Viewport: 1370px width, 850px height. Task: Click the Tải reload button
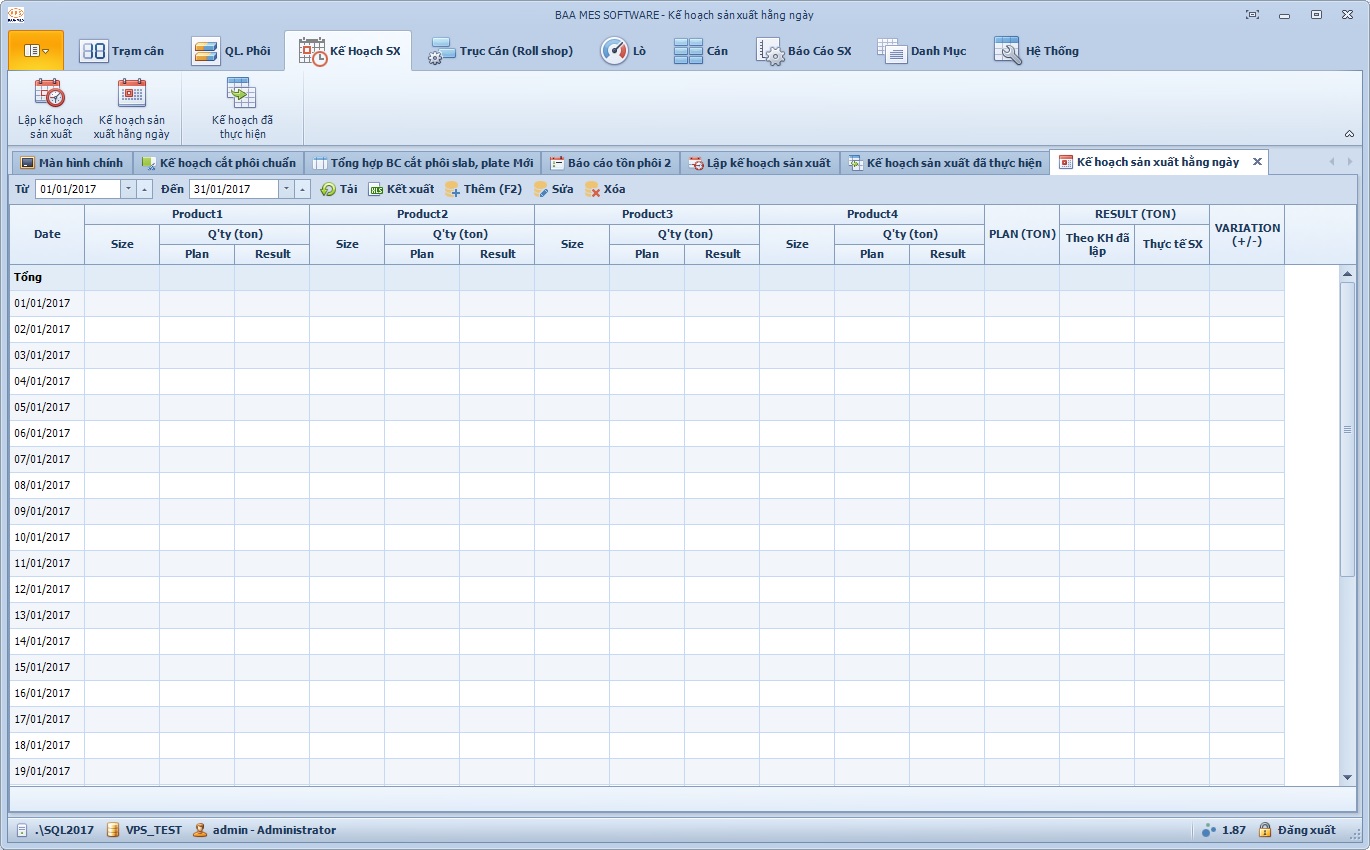tap(339, 189)
